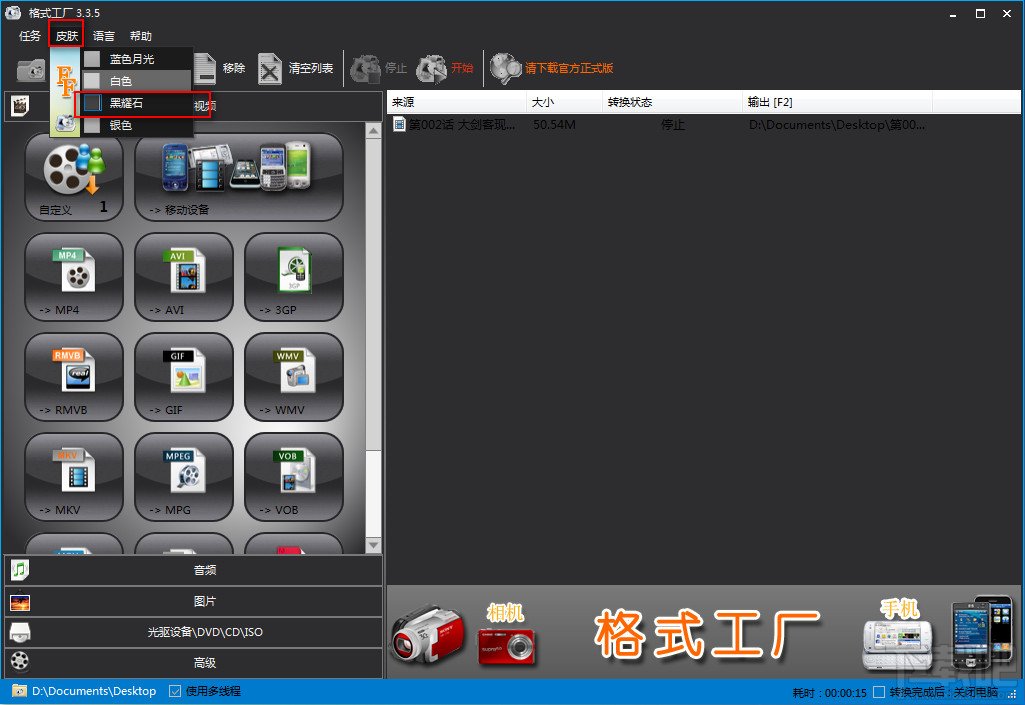
Task: Select the RMVB conversion icon
Action: (x=74, y=377)
